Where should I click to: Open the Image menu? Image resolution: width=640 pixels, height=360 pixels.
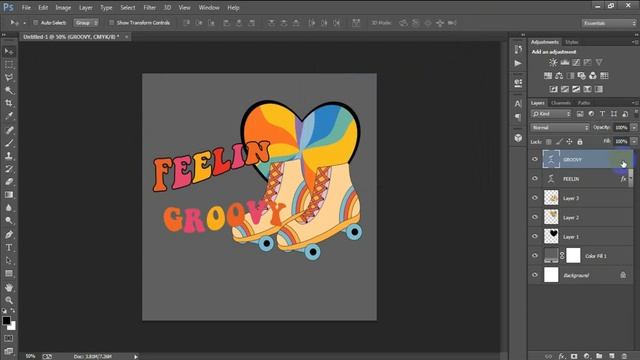pyautogui.click(x=63, y=8)
